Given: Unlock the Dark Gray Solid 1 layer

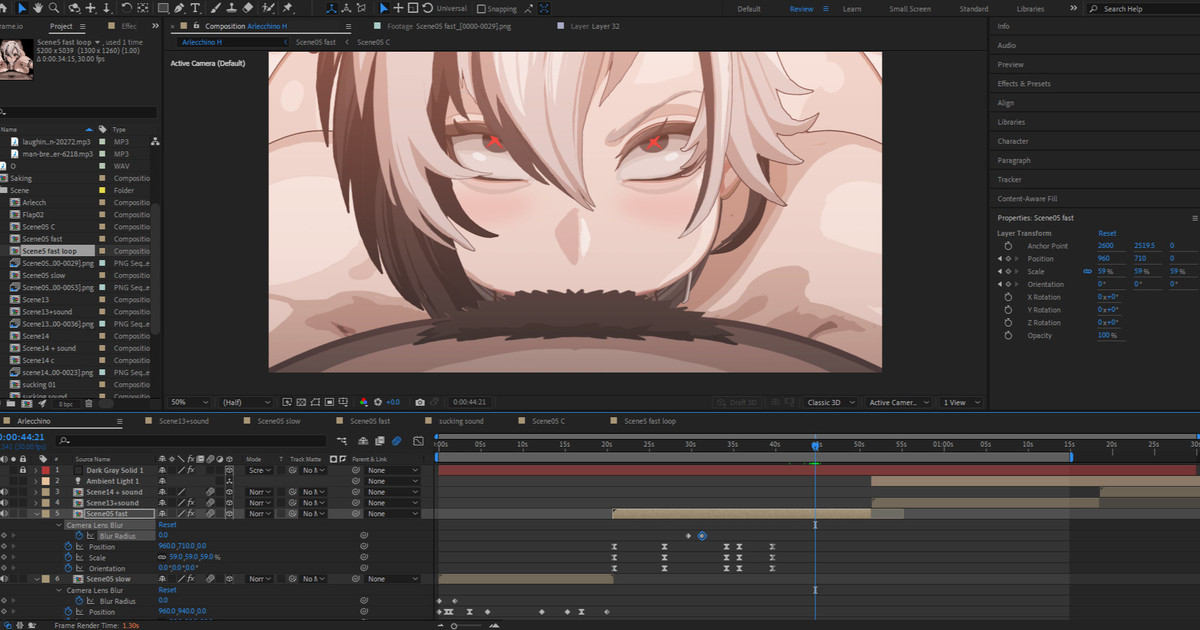Looking at the screenshot, I should click(24, 470).
